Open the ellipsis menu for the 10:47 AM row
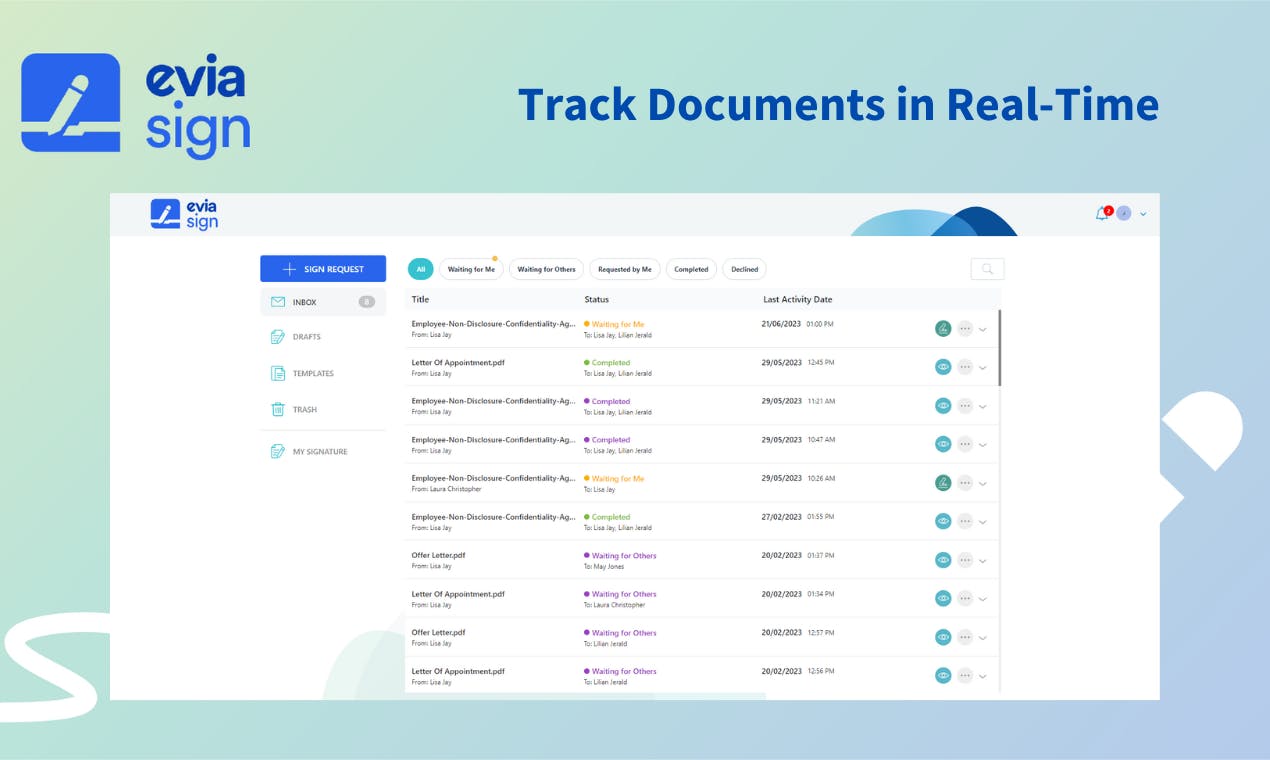 click(965, 444)
